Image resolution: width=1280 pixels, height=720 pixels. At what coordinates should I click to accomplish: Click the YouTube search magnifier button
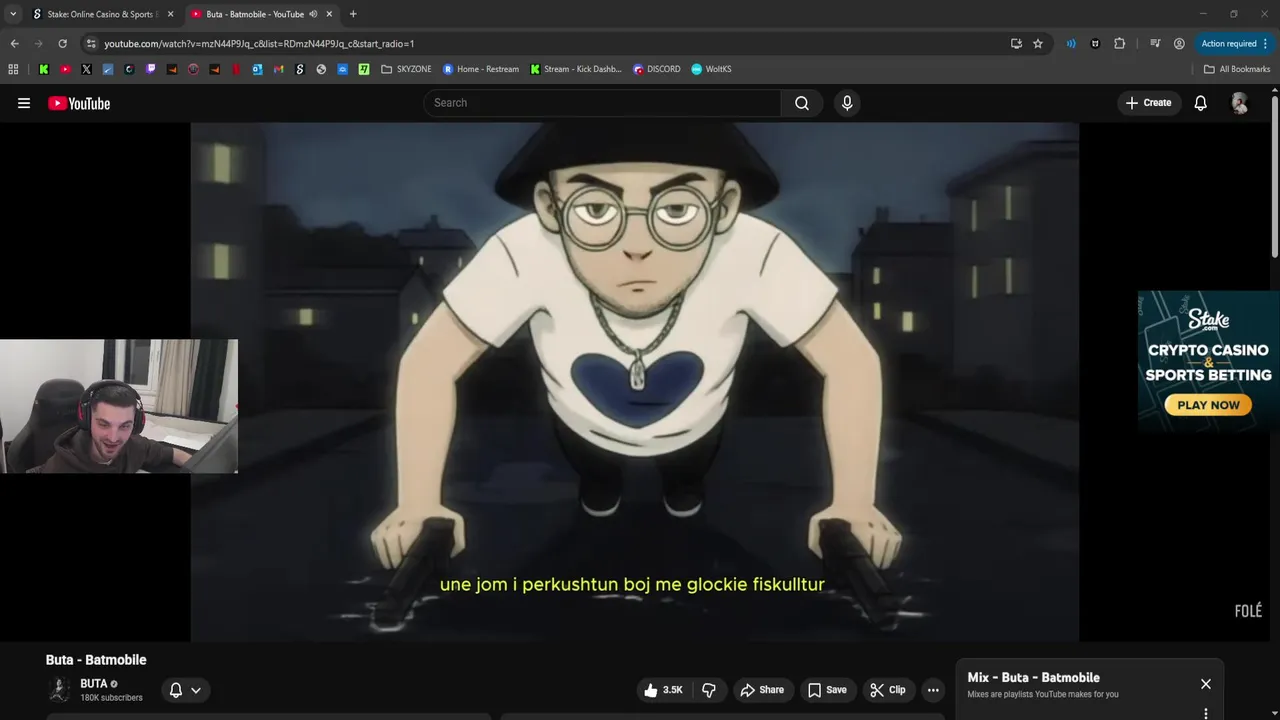point(802,103)
